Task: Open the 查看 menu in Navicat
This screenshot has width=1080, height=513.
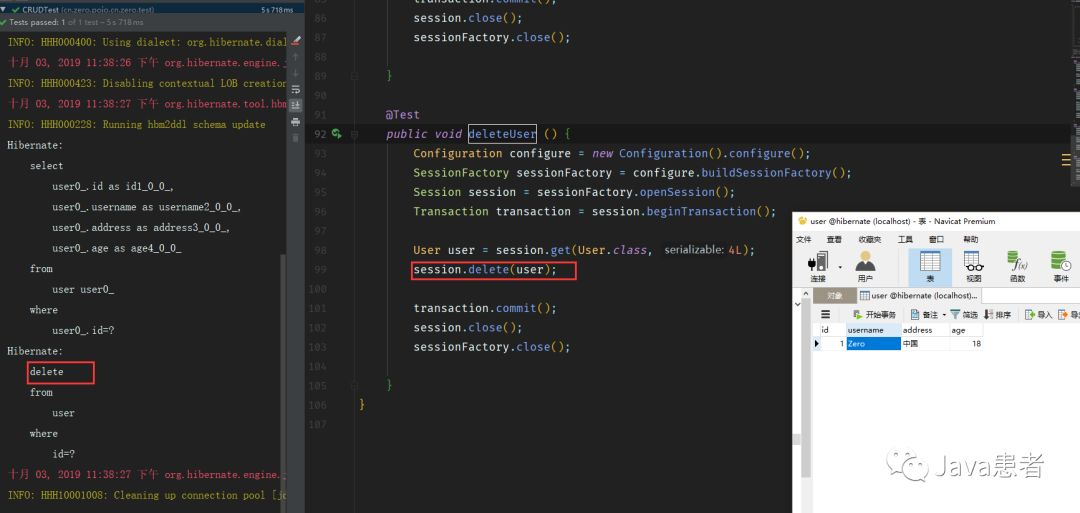Action: pyautogui.click(x=834, y=240)
